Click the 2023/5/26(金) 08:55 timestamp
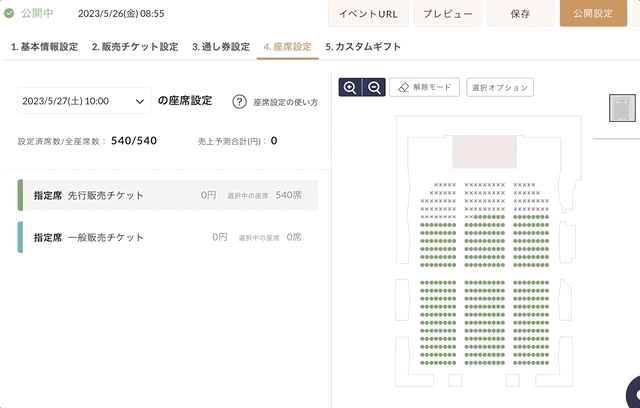640x408 pixels. 121,13
